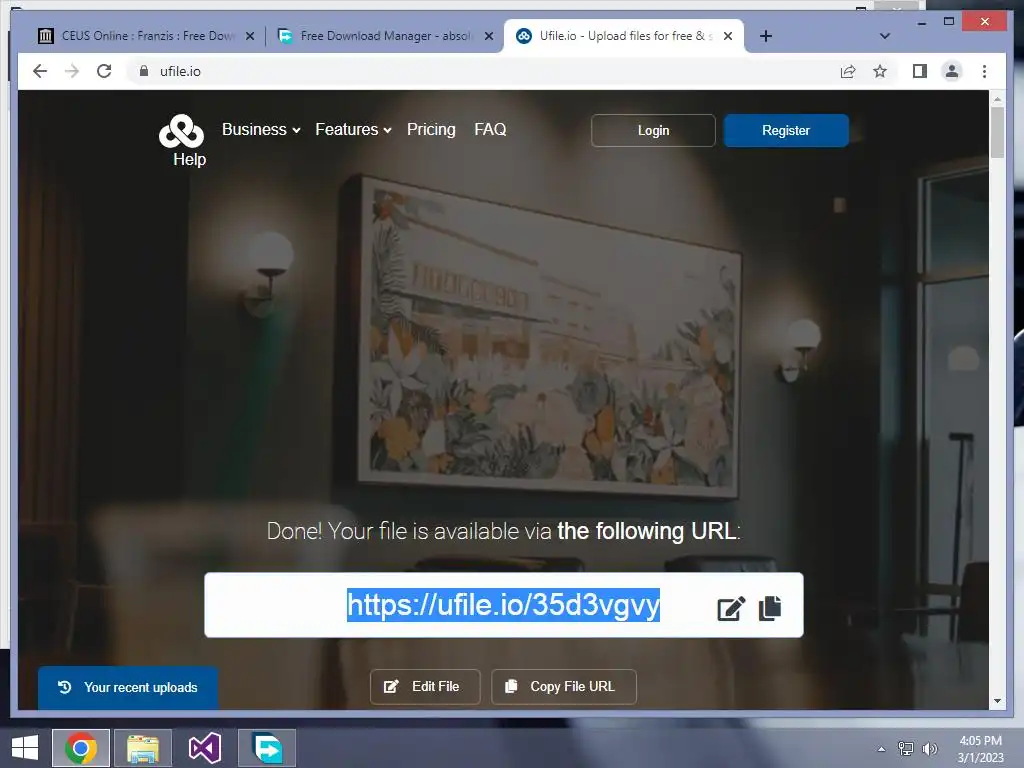
Task: Close the Ufile.io tab
Action: pyautogui.click(x=728, y=37)
